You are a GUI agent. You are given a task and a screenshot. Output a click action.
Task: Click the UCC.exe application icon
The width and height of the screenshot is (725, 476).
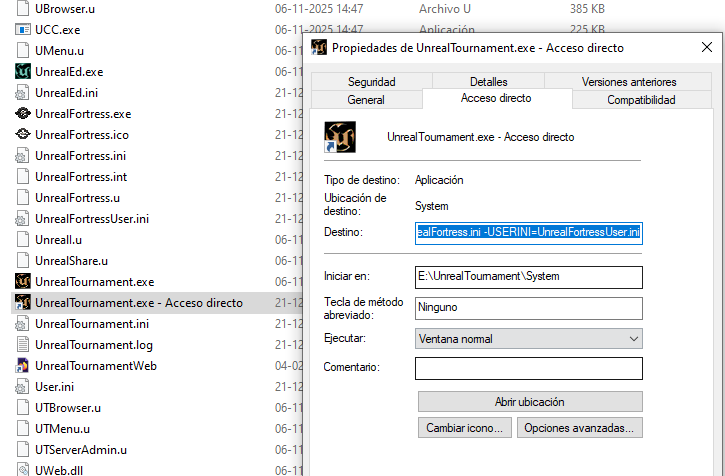click(23, 30)
